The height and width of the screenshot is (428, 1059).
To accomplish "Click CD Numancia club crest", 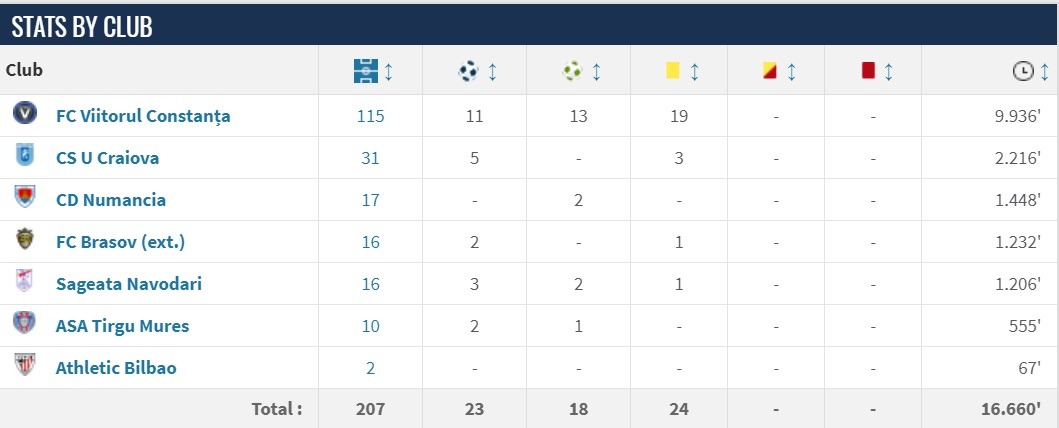I will point(24,198).
